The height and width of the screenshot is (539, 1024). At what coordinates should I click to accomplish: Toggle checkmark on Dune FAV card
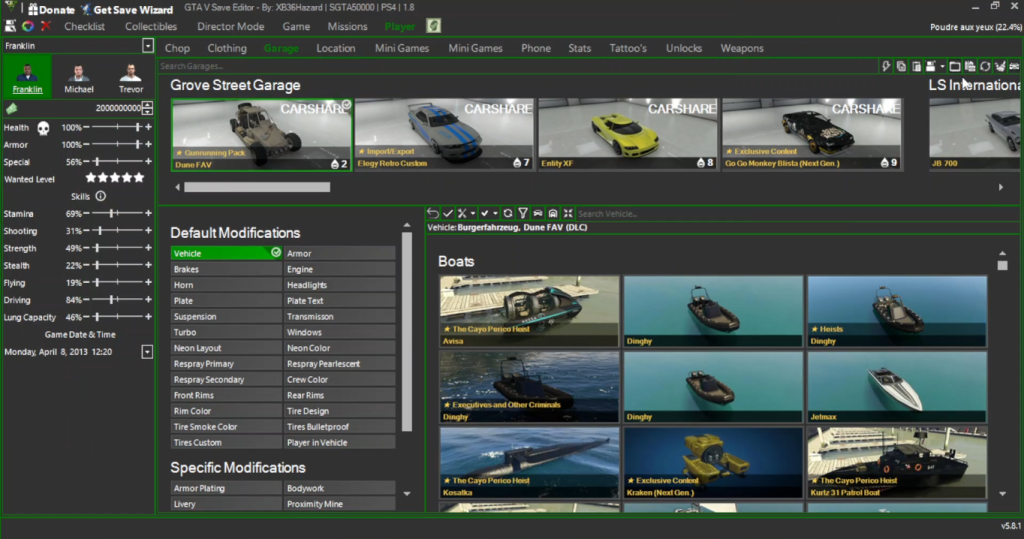coord(347,105)
